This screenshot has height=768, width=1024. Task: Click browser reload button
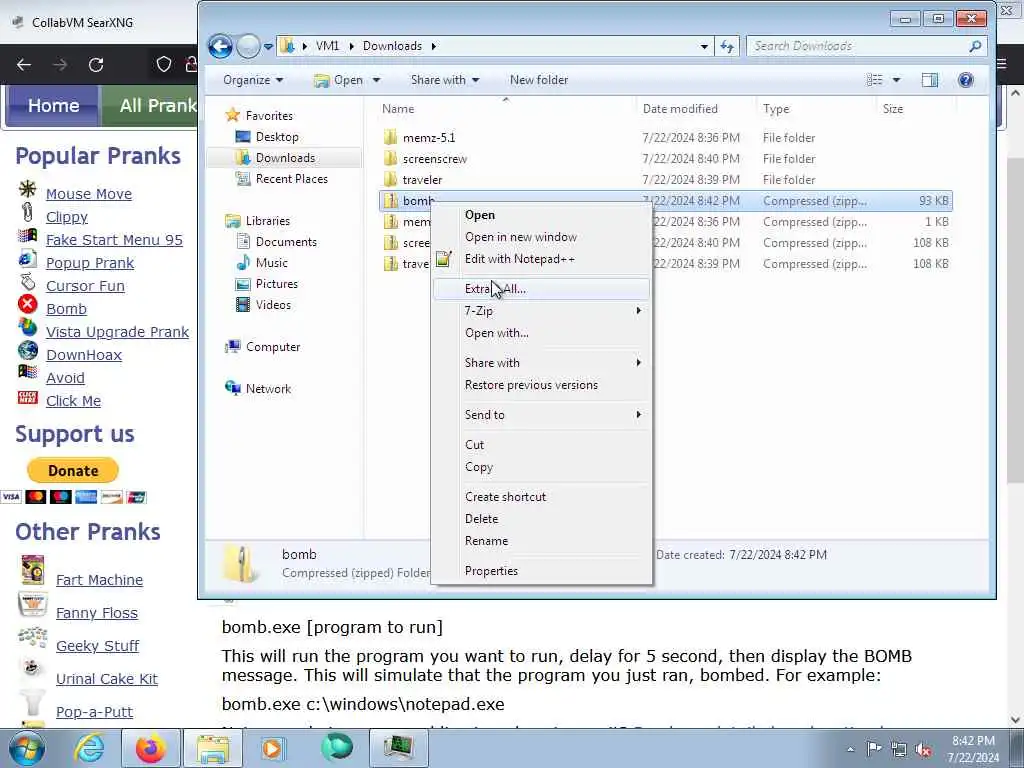click(96, 65)
